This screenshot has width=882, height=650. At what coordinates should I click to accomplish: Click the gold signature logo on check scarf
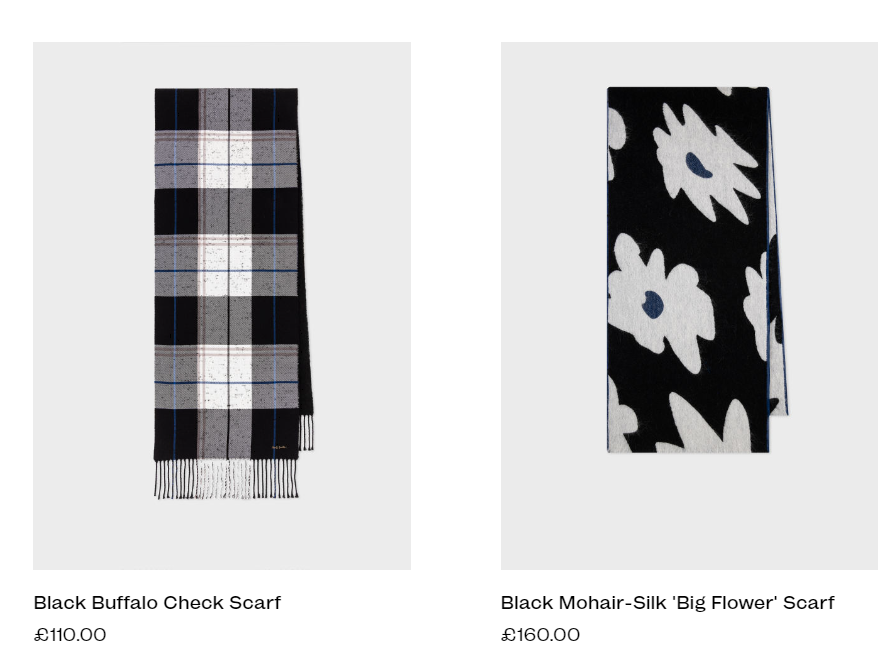point(278,448)
